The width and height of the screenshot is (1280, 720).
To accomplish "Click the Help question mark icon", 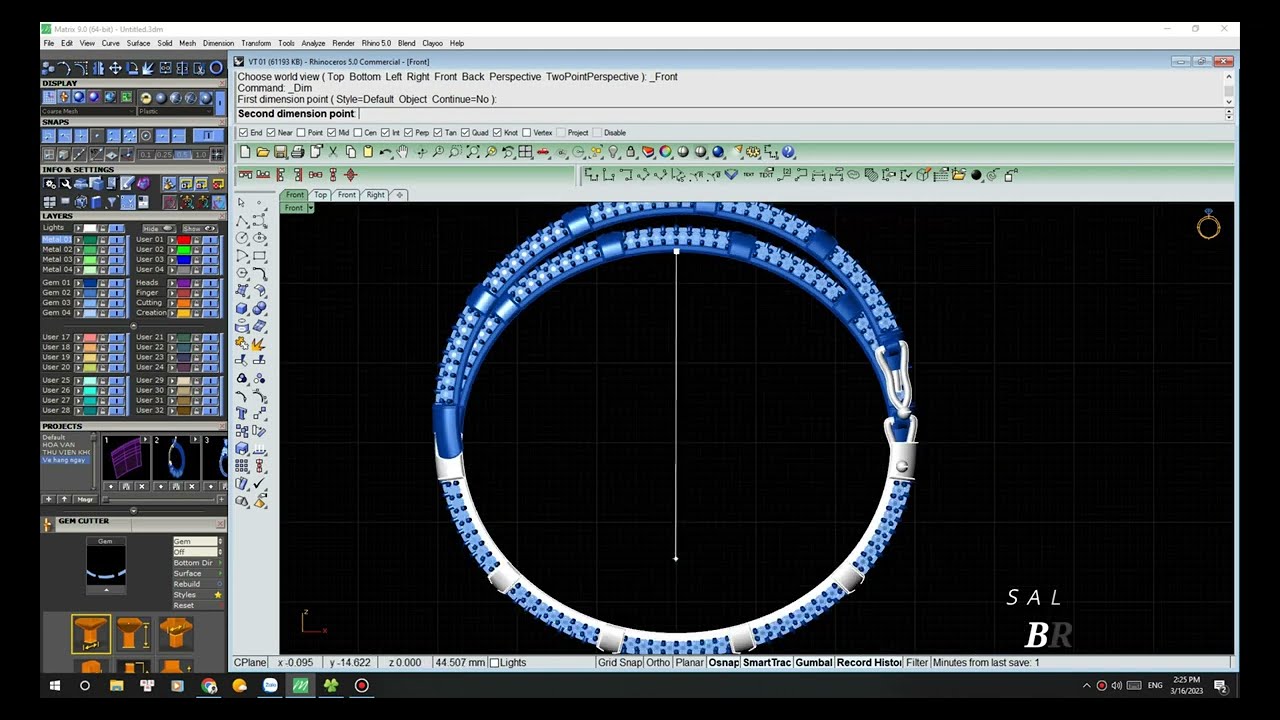I will tap(788, 152).
